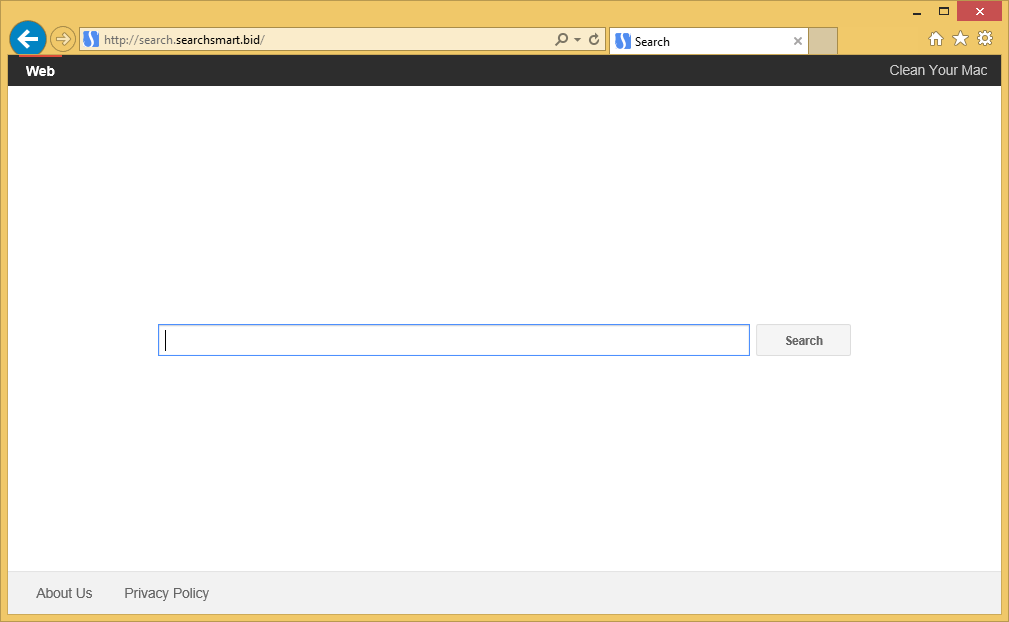Click the blue Back arrow button

[28, 39]
